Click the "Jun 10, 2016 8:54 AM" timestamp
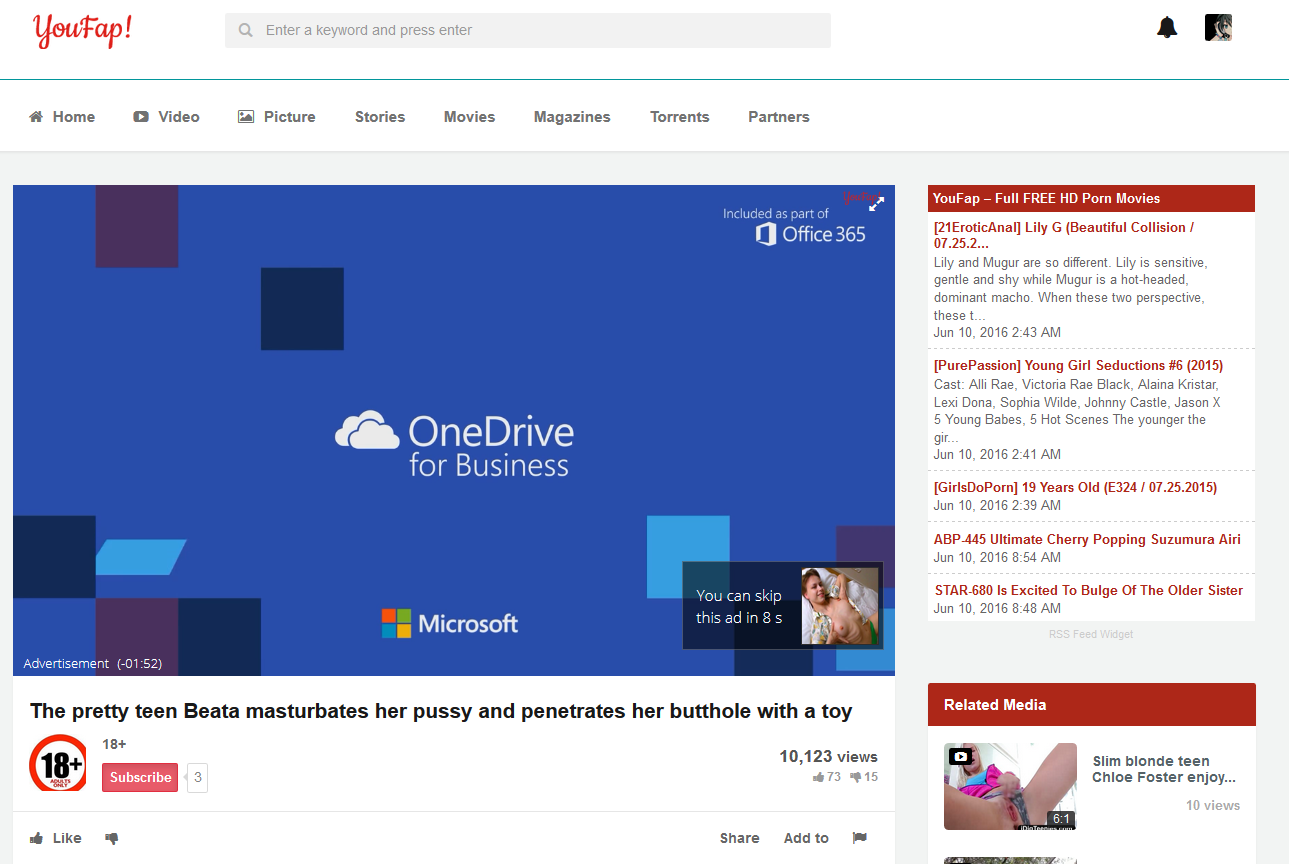Viewport: 1289px width, 864px height. click(997, 557)
